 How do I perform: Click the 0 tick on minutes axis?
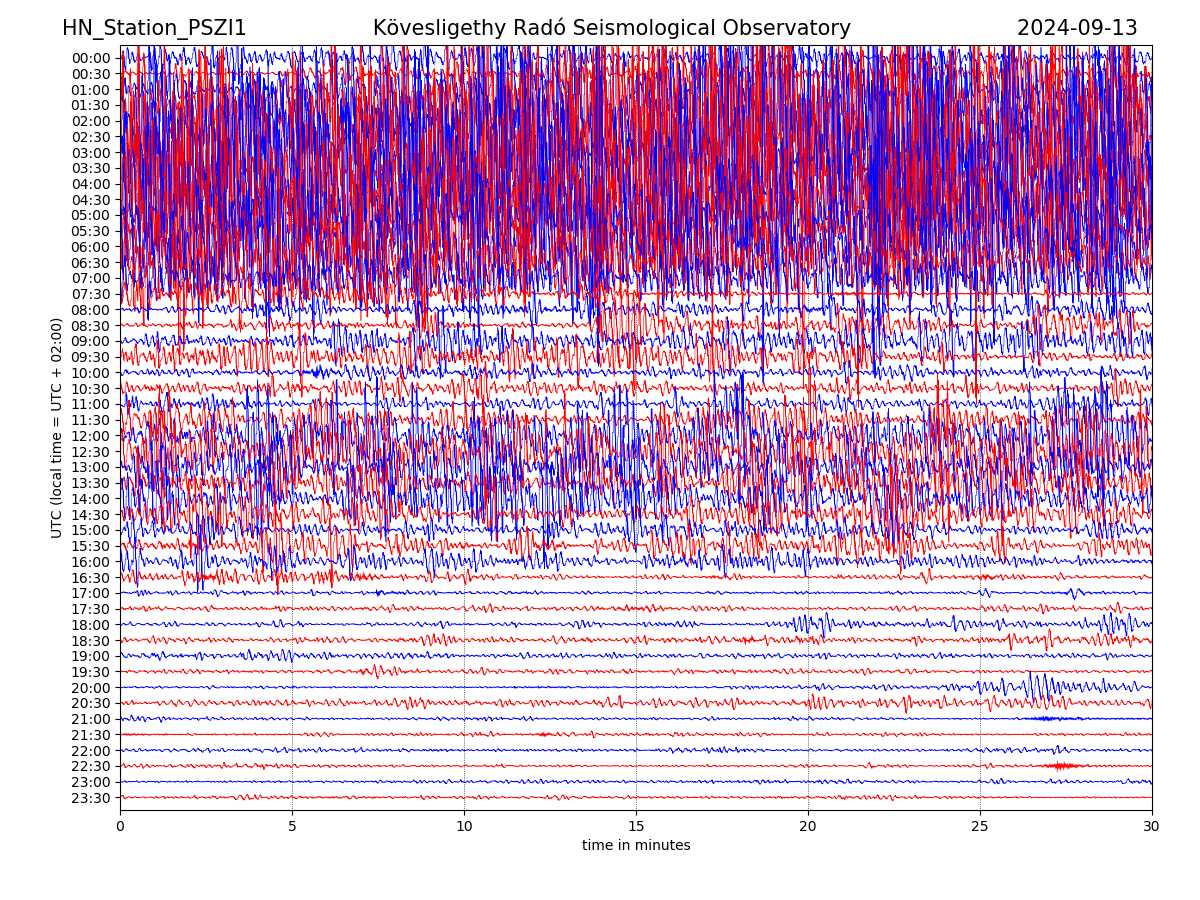coord(120,827)
